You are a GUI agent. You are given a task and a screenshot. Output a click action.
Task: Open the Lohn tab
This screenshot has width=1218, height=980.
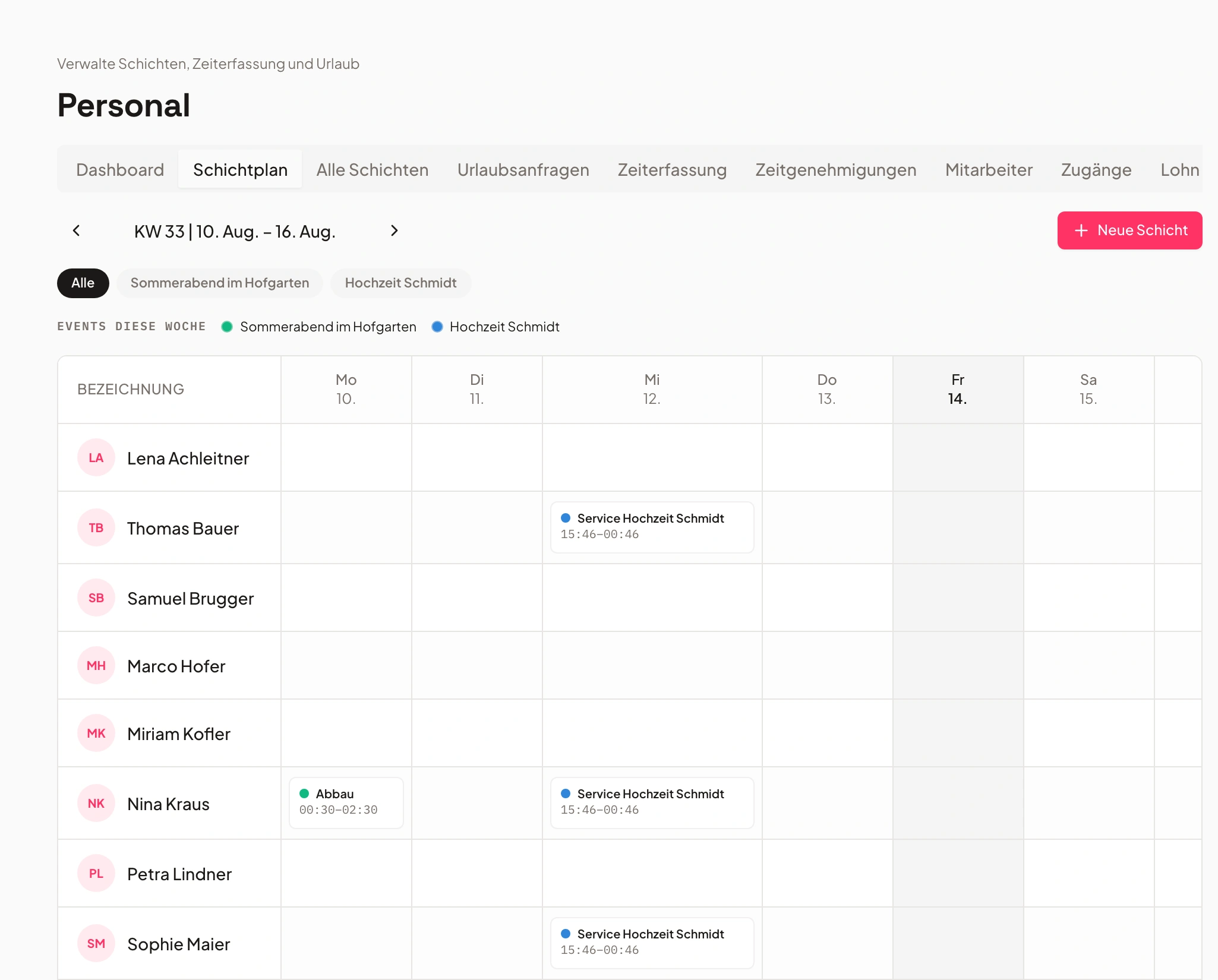click(1179, 170)
